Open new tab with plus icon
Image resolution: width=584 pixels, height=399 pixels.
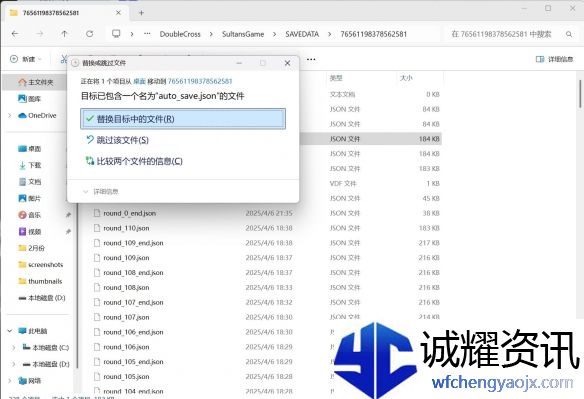pos(141,13)
